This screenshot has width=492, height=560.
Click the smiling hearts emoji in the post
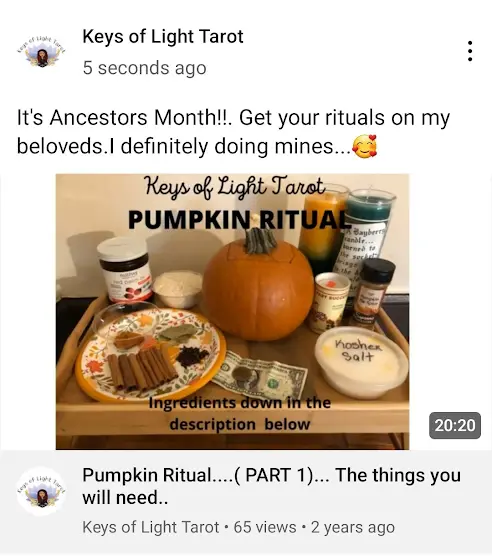pos(365,146)
